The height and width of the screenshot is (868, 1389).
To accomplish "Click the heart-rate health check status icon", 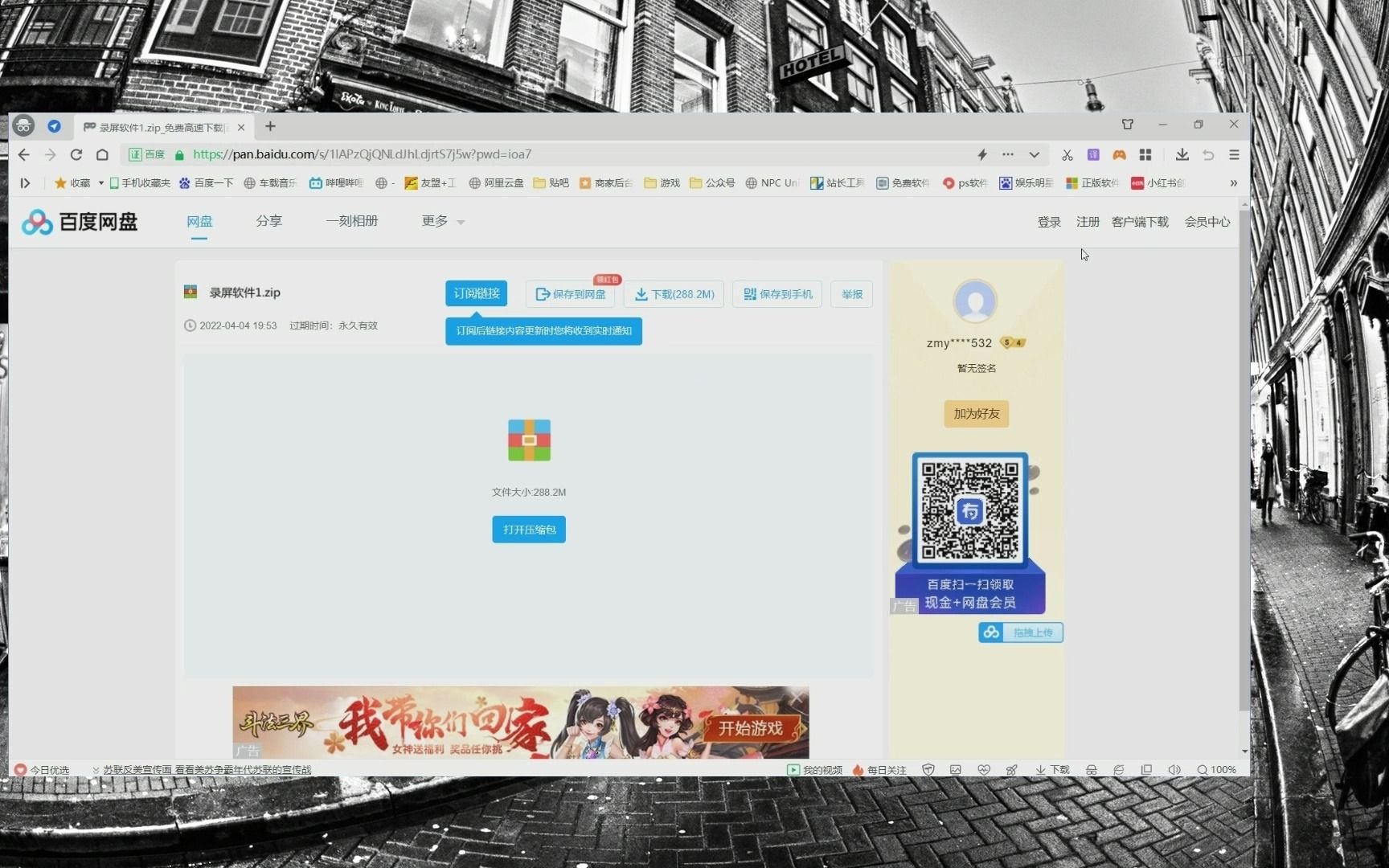I will [984, 770].
